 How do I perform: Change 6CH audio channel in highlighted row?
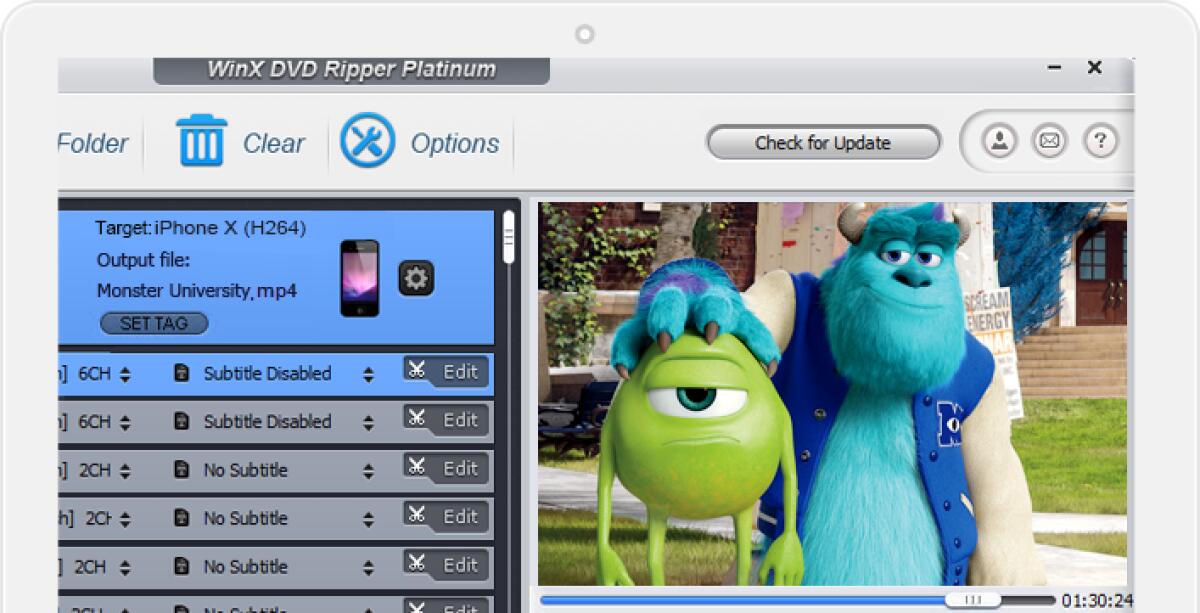coord(125,374)
